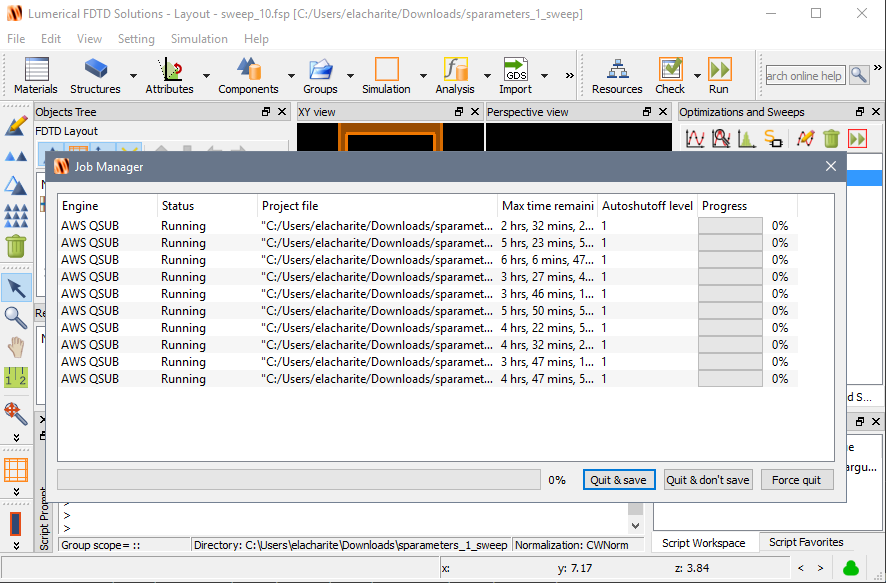The height and width of the screenshot is (583, 886).
Task: Open the View menu
Action: click(x=89, y=39)
